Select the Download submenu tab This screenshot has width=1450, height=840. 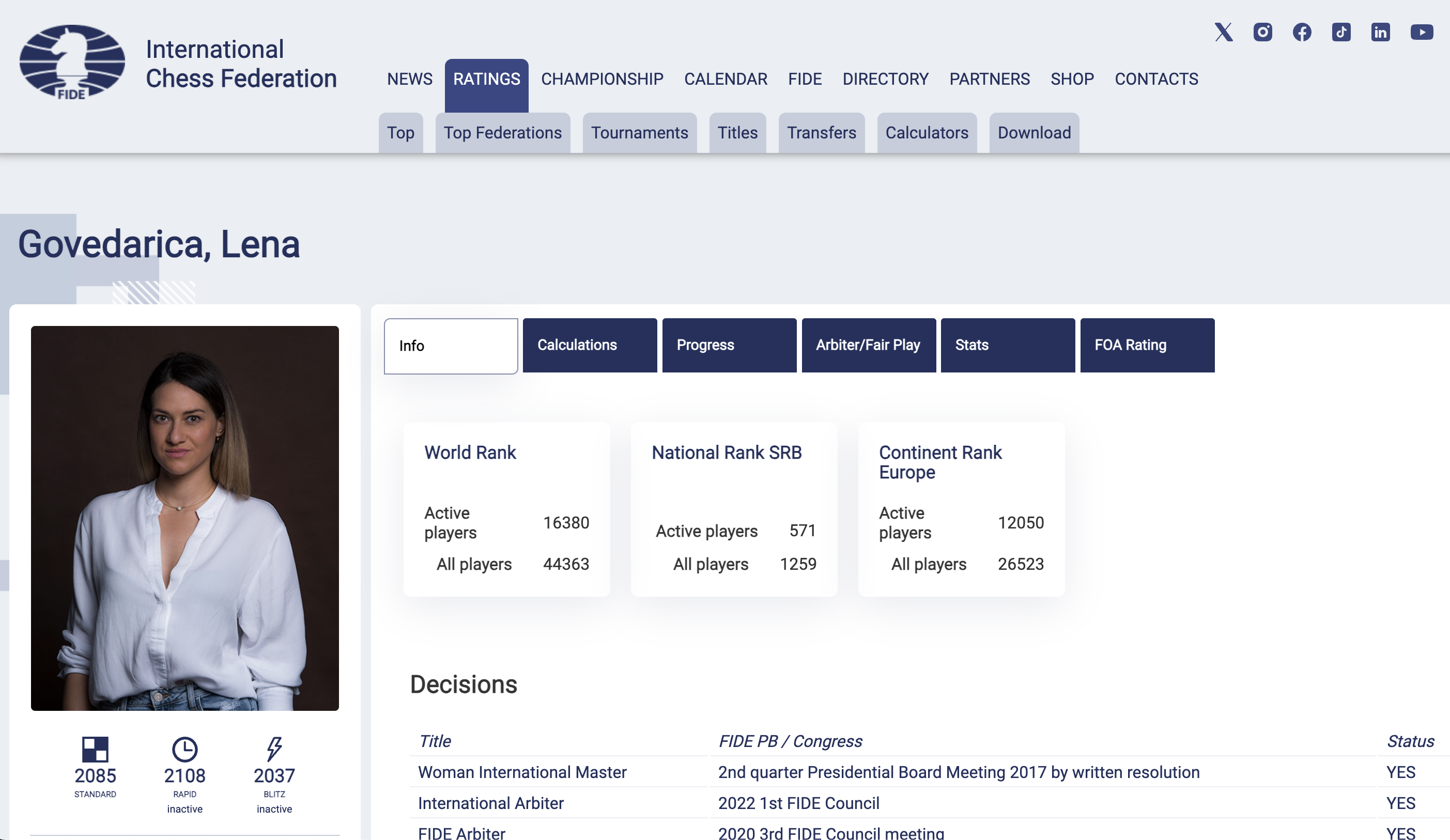tap(1034, 133)
